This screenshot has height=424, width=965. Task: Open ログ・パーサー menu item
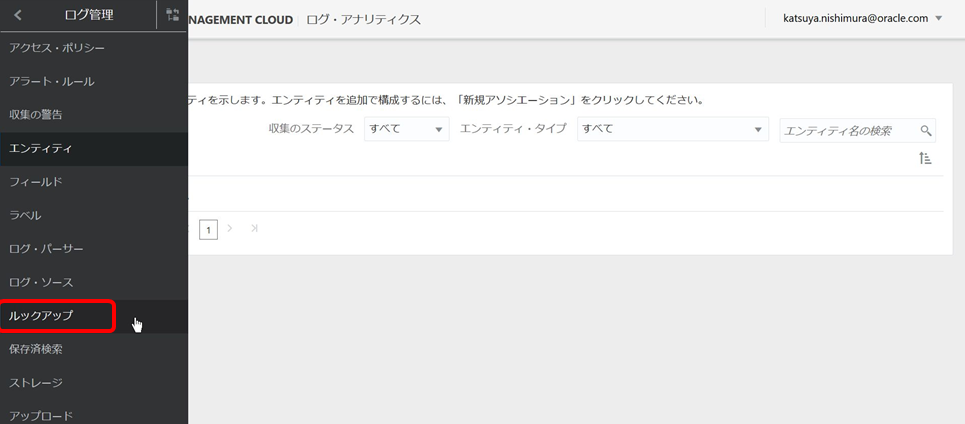pos(94,249)
